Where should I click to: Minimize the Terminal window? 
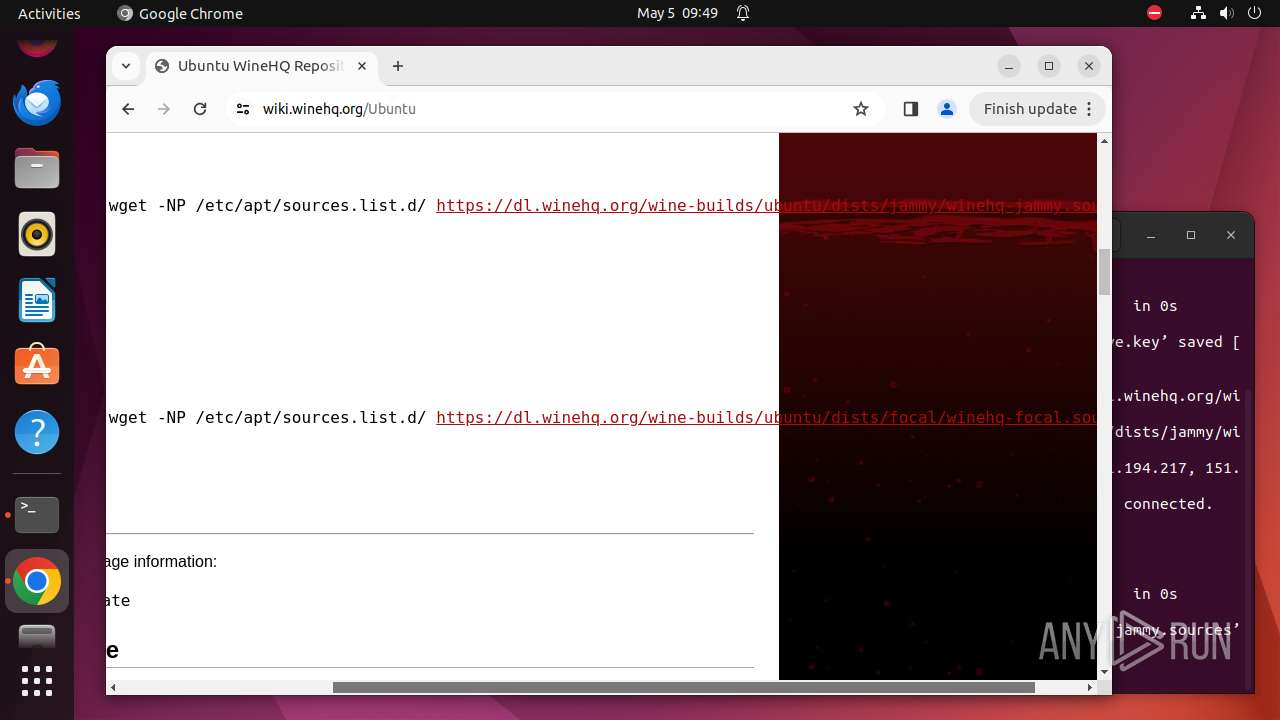click(x=1151, y=235)
